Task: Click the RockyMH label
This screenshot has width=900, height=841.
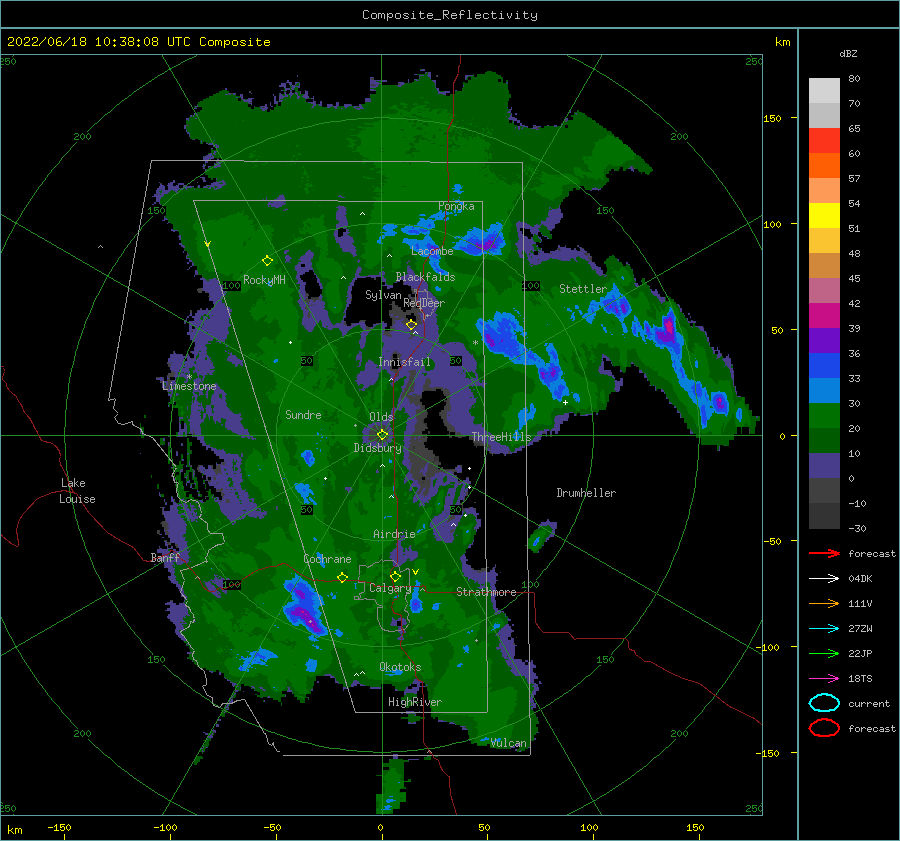Action: [x=264, y=280]
